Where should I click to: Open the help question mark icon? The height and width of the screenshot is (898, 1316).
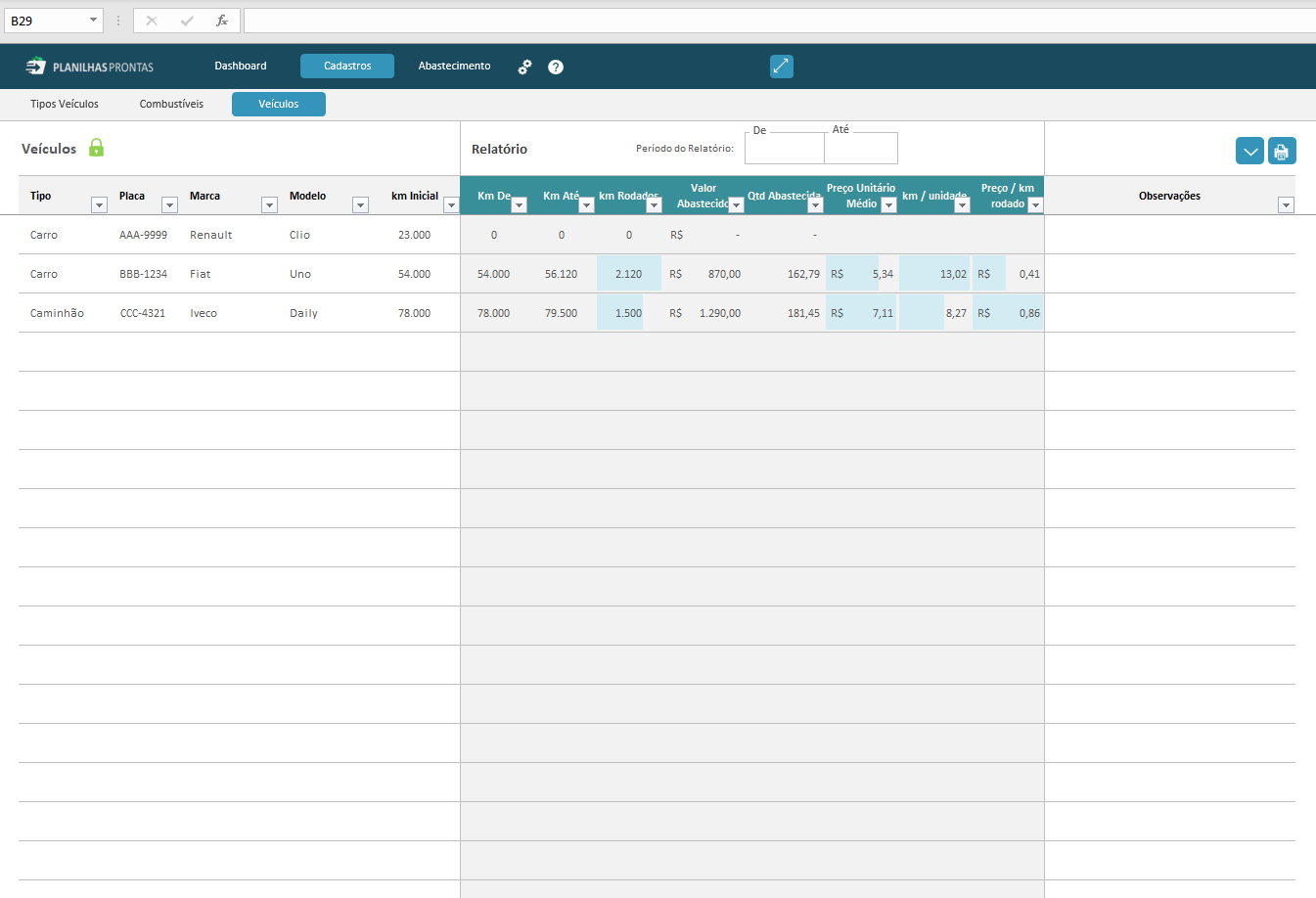point(556,67)
